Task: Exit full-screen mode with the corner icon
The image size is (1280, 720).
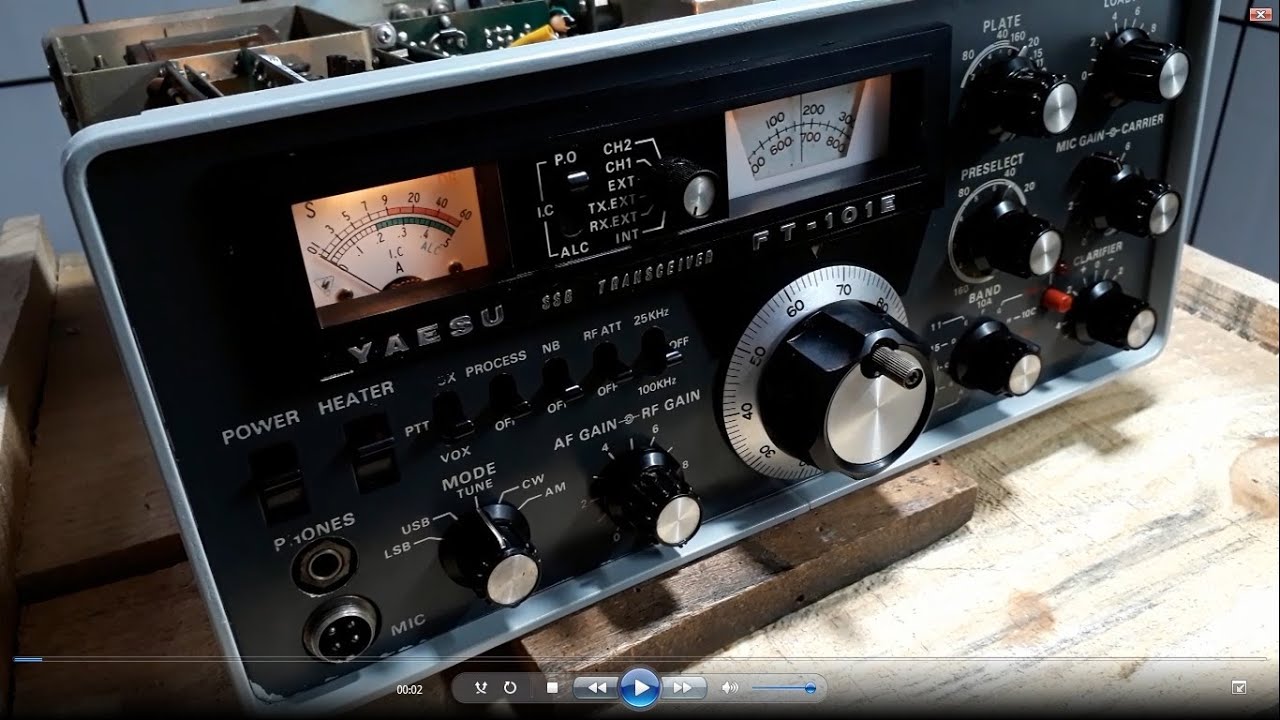Action: coord(1239,687)
